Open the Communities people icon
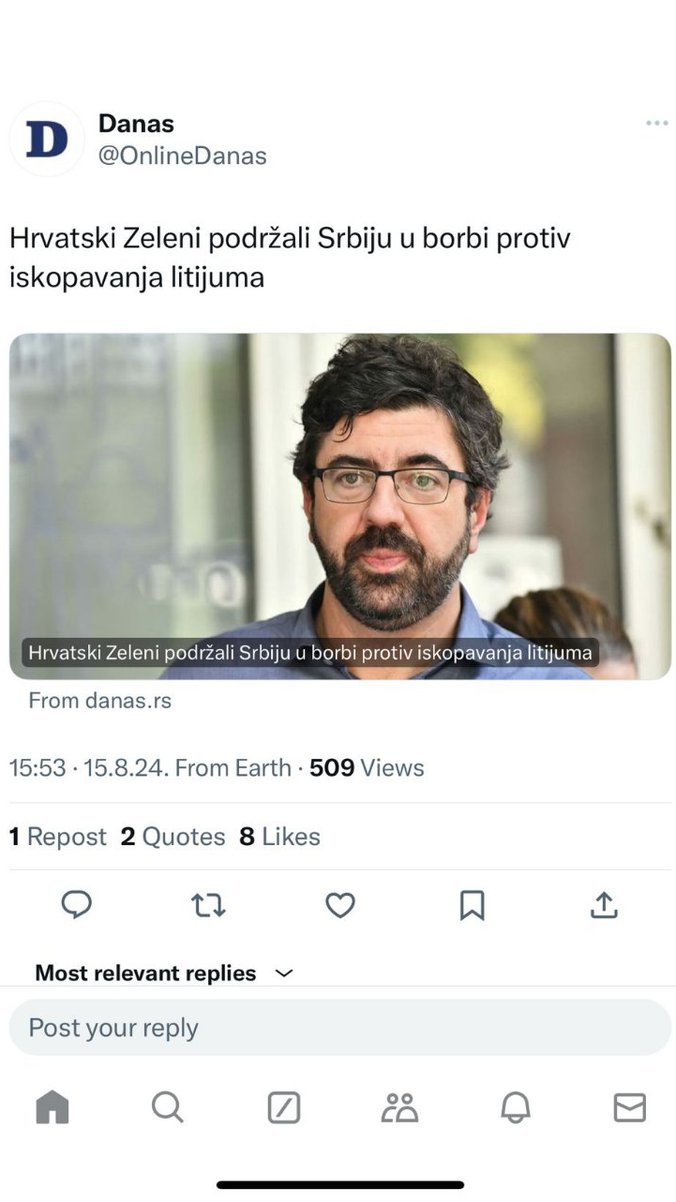This screenshot has width=676, height=1202. click(400, 1107)
